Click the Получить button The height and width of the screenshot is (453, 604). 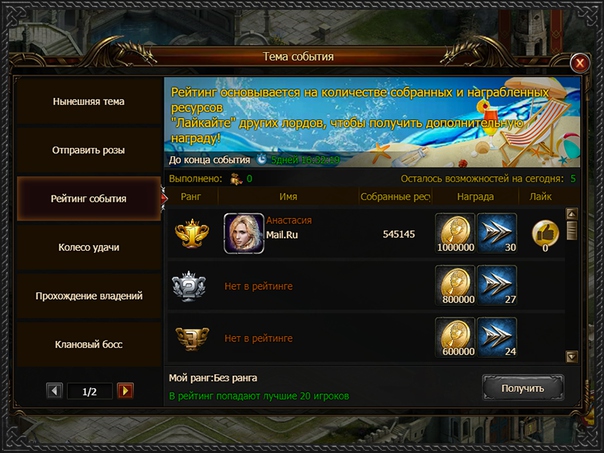pos(523,388)
